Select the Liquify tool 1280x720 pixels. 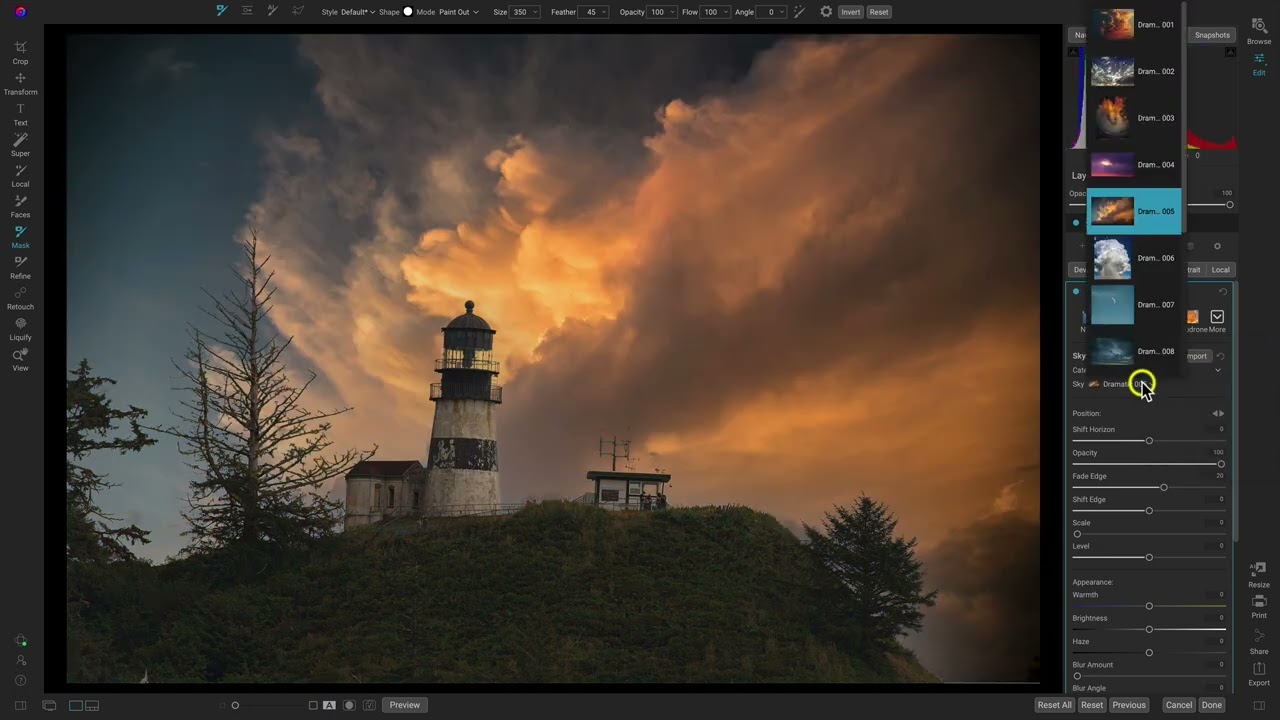[x=20, y=329]
